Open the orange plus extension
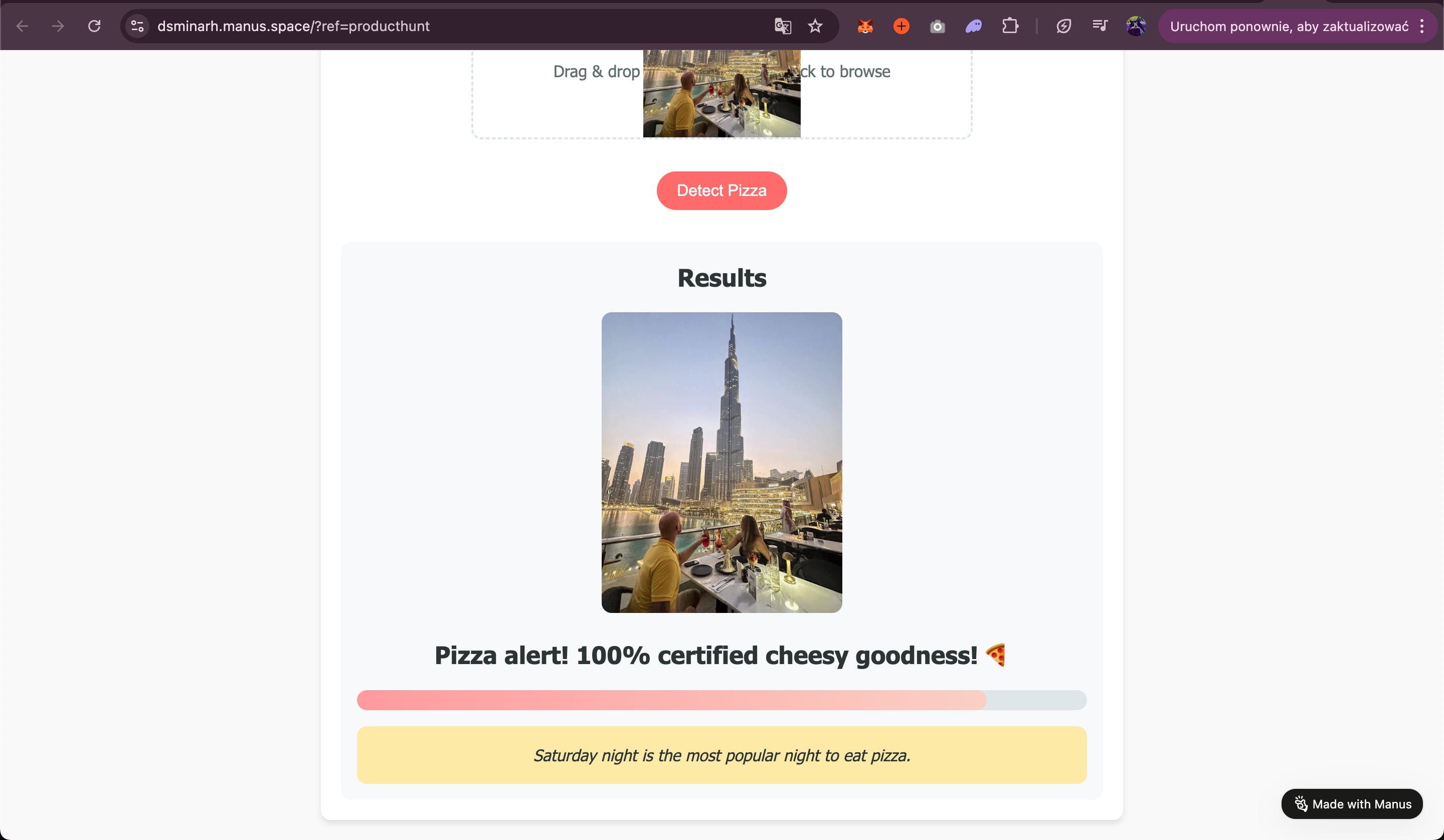This screenshot has width=1444, height=840. (901, 27)
